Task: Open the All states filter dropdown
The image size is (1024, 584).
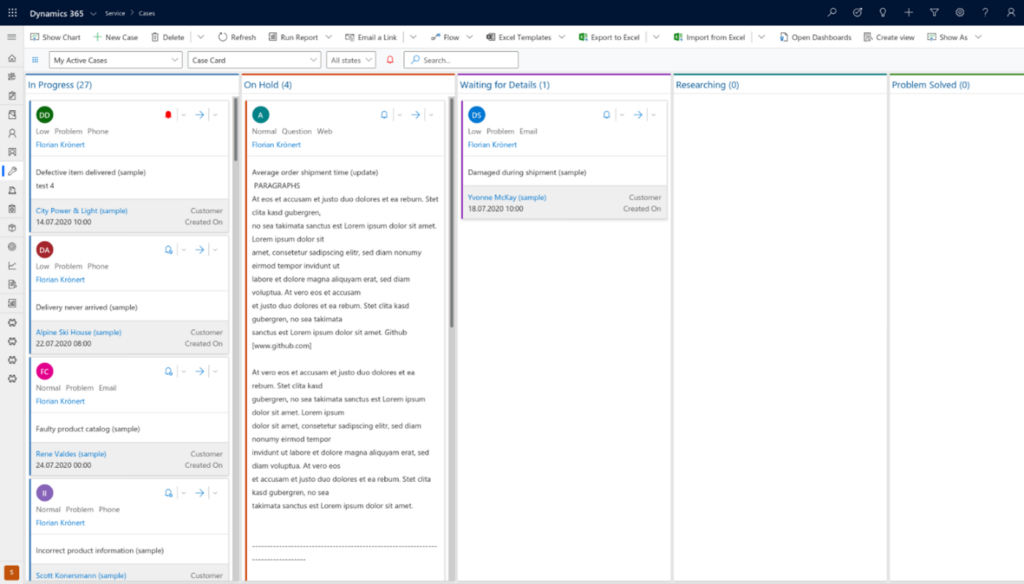Action: [x=350, y=59]
